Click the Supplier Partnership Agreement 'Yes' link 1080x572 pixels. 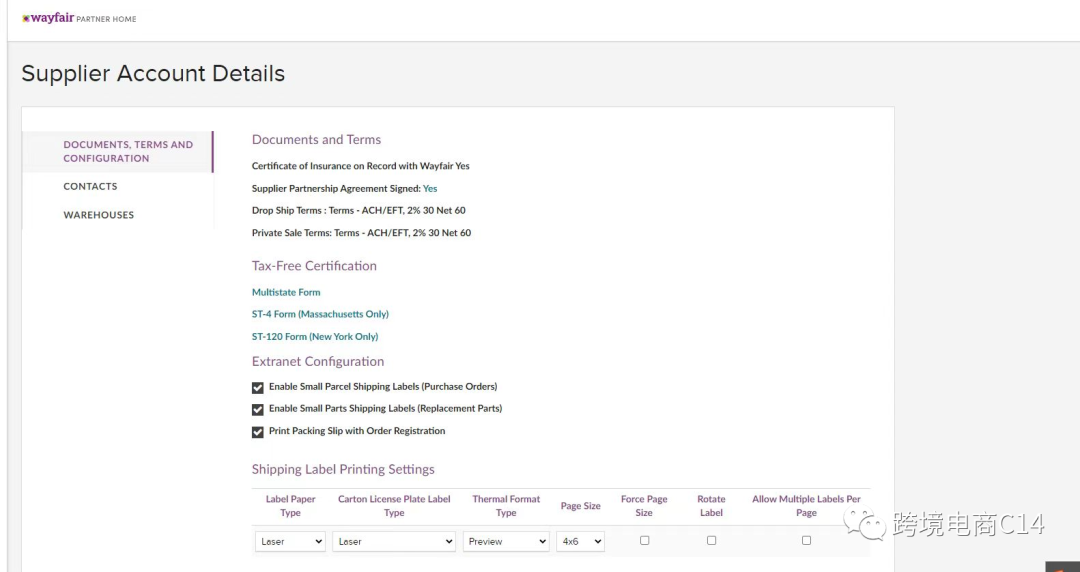430,188
